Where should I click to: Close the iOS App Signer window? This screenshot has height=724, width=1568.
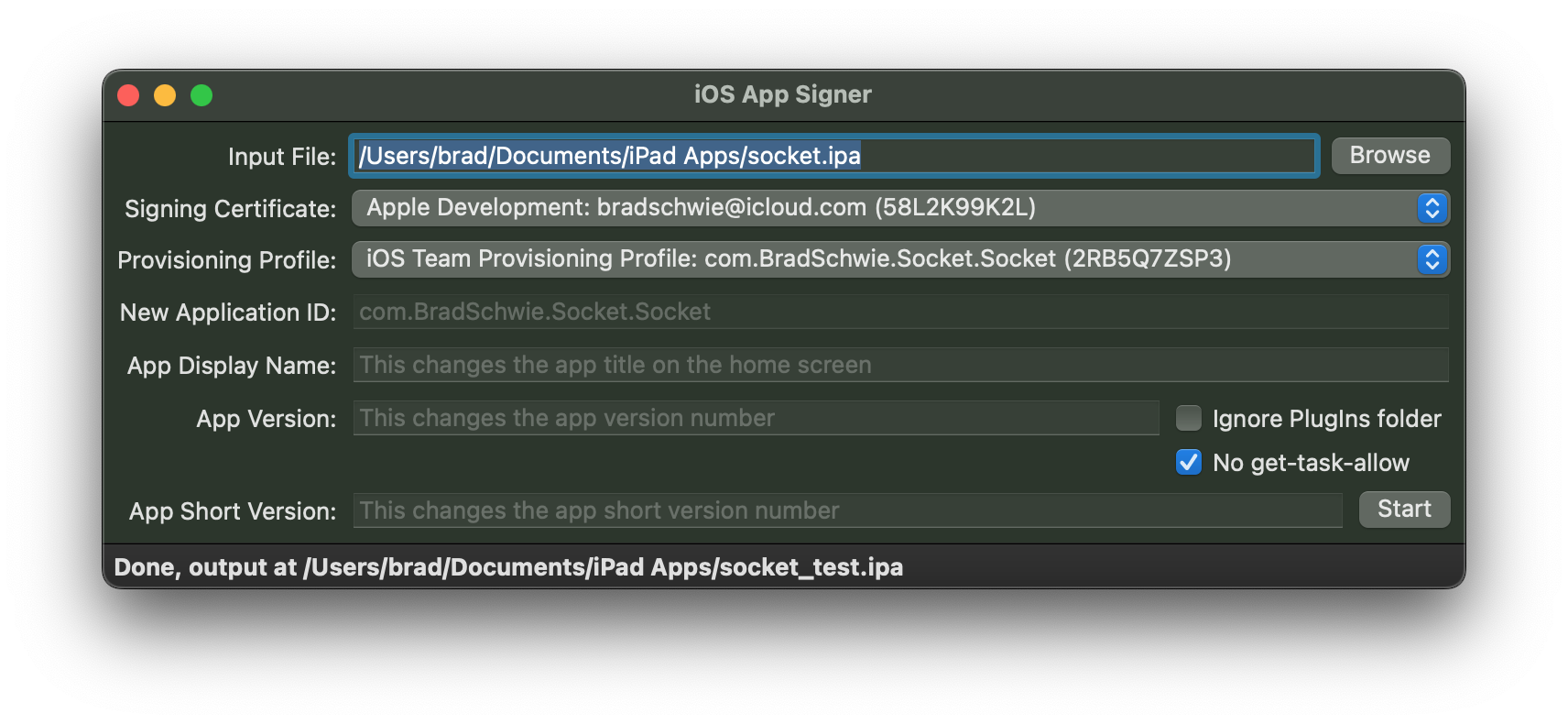(x=128, y=95)
